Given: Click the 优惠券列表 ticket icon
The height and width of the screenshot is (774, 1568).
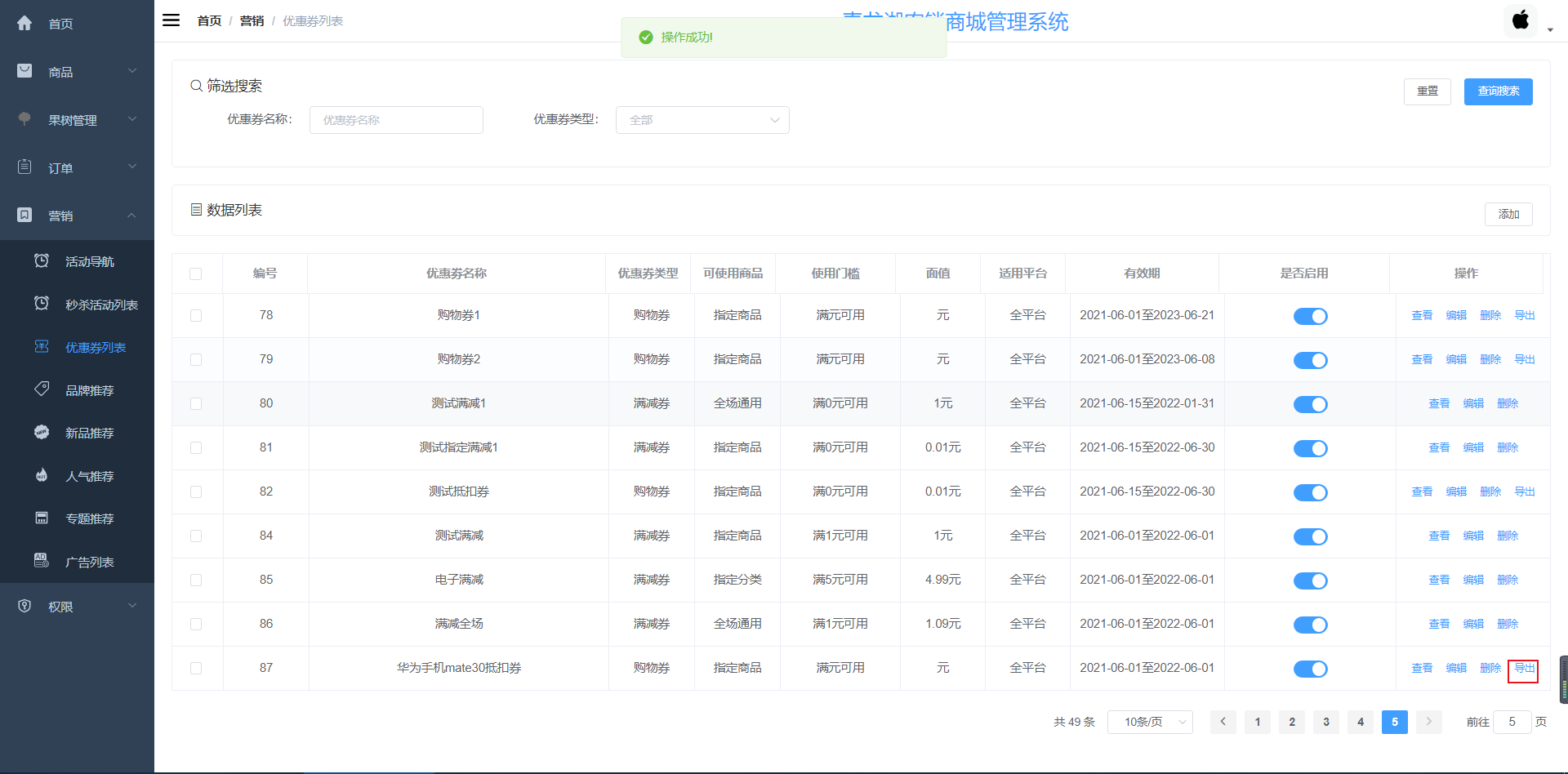Looking at the screenshot, I should [x=42, y=346].
